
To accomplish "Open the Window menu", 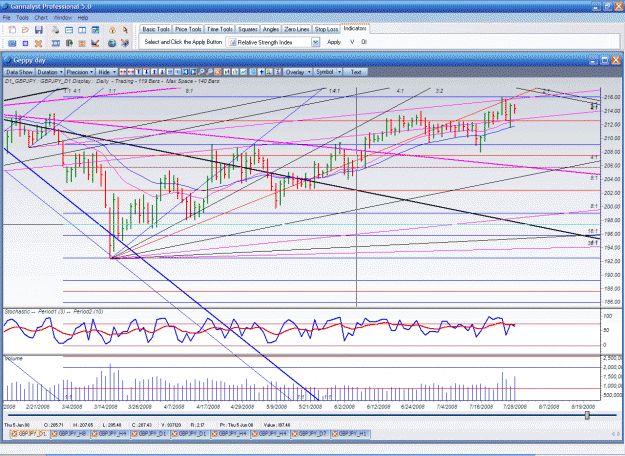I will (x=62, y=18).
